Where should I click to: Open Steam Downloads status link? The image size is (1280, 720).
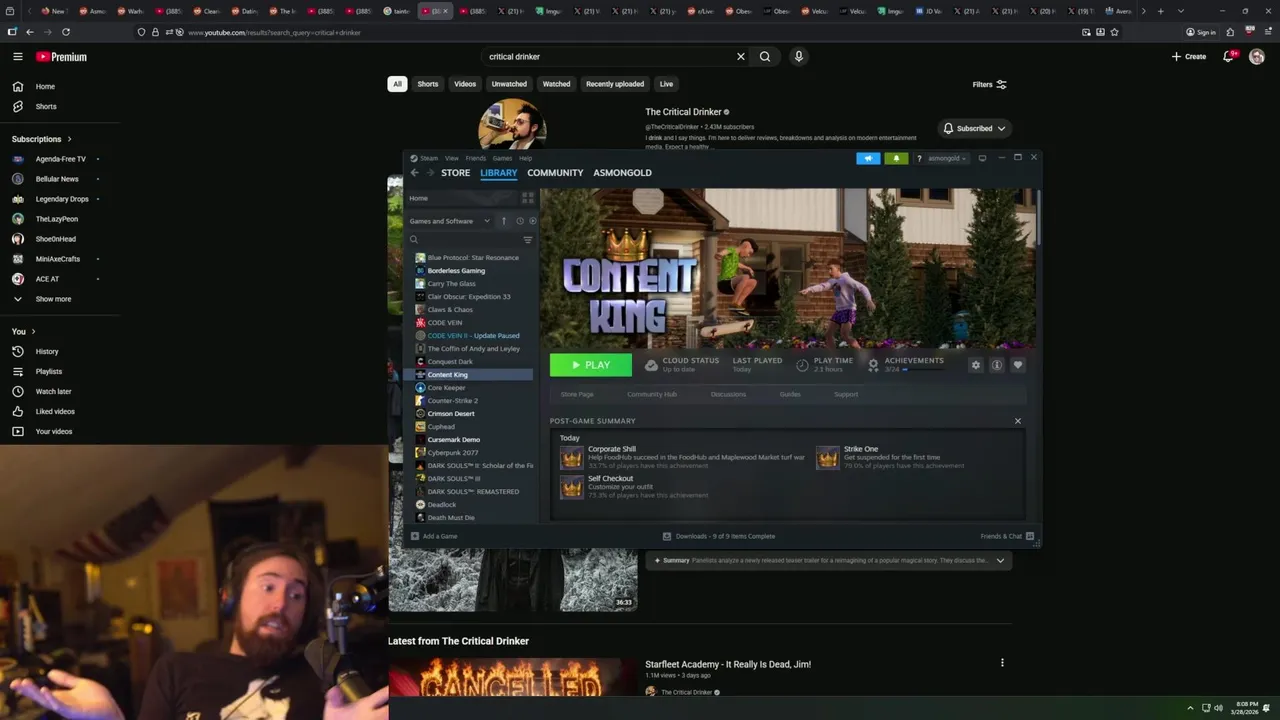coord(719,536)
